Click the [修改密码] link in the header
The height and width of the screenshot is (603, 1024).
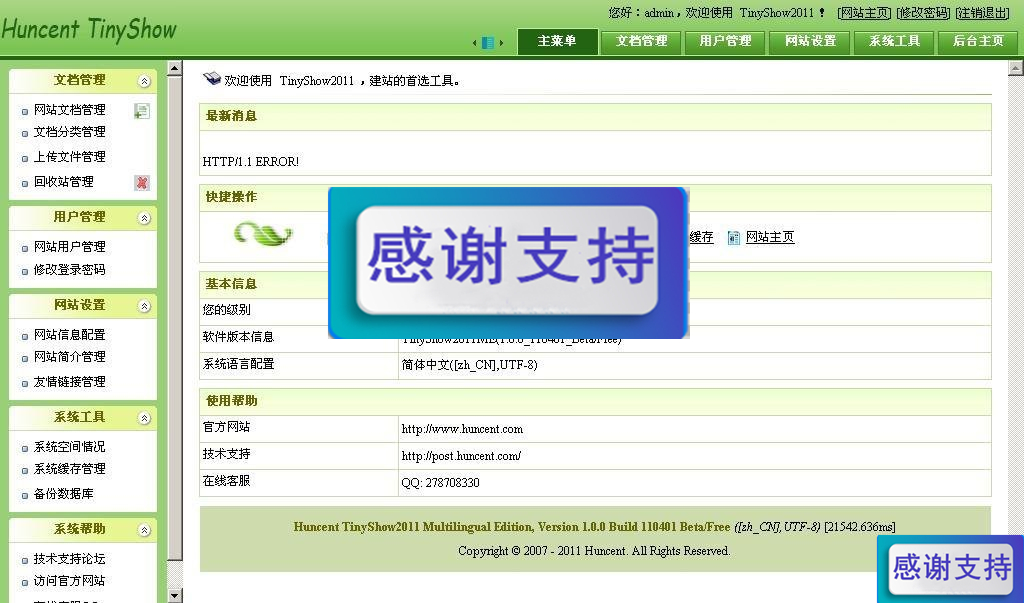tap(923, 13)
